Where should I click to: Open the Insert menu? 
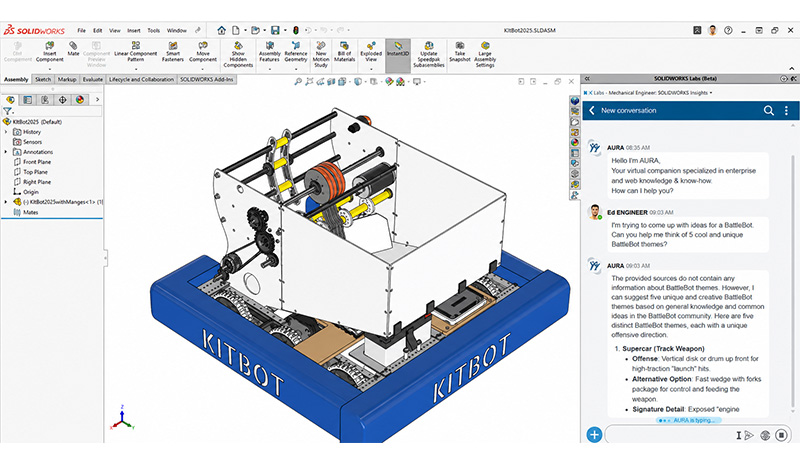point(134,30)
